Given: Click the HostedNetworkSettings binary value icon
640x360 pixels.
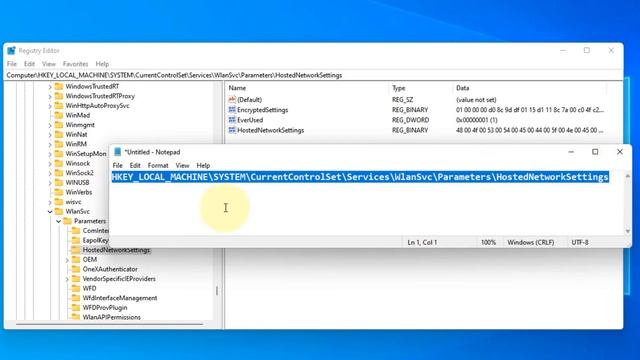Looking at the screenshot, I should click(232, 130).
